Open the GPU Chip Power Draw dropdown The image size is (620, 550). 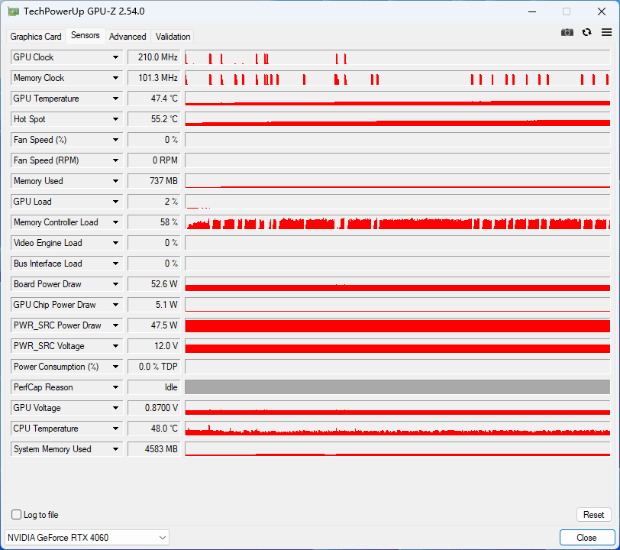(115, 304)
